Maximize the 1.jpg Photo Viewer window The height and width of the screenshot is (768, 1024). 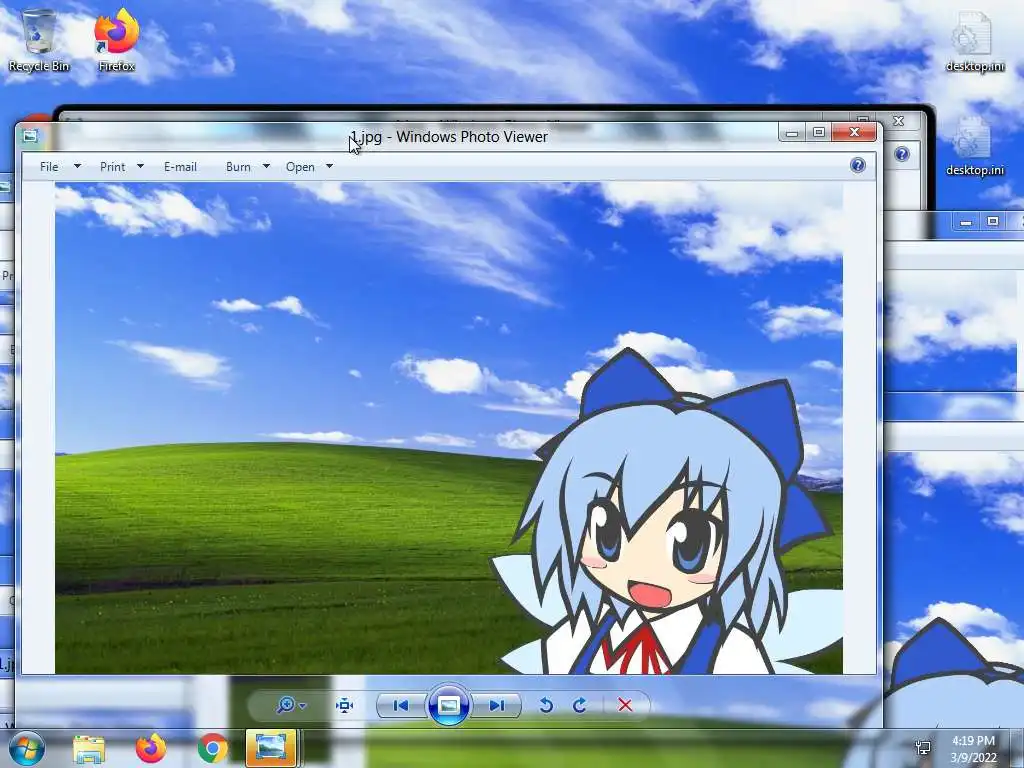pyautogui.click(x=819, y=133)
